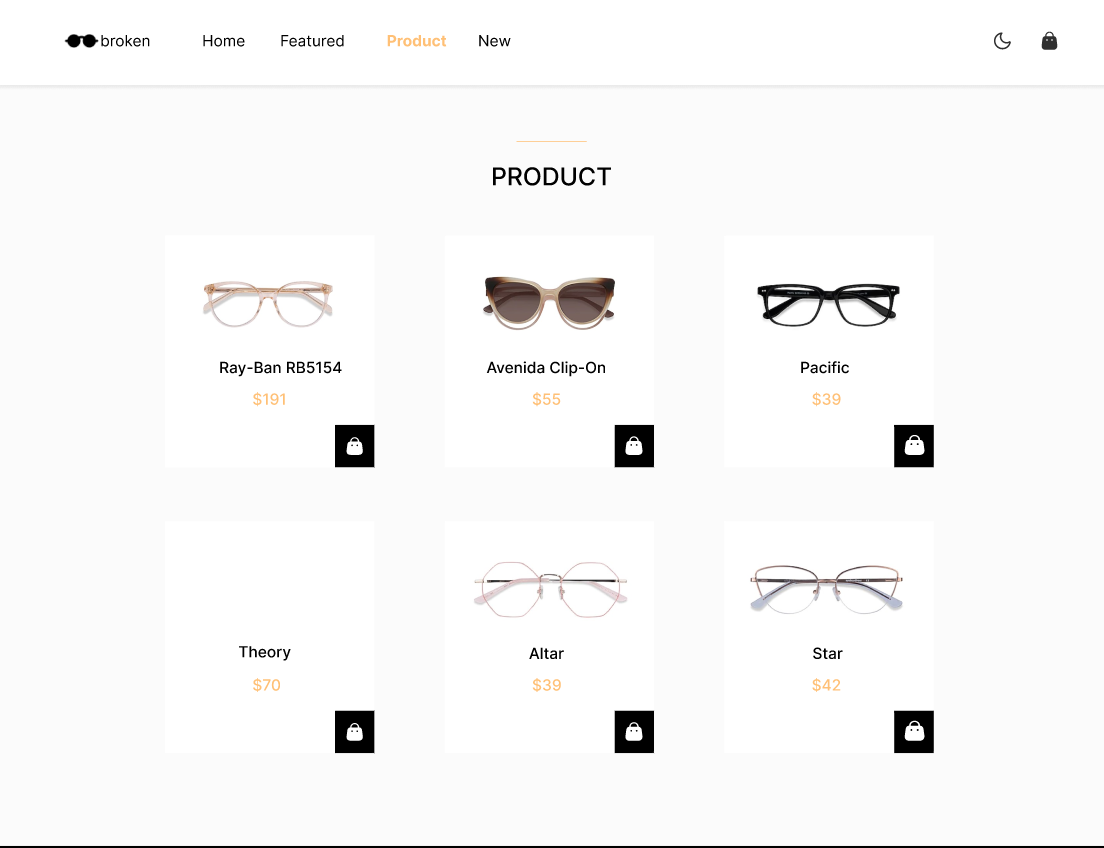Click the $70 price under Theory
1104x848 pixels.
click(266, 685)
